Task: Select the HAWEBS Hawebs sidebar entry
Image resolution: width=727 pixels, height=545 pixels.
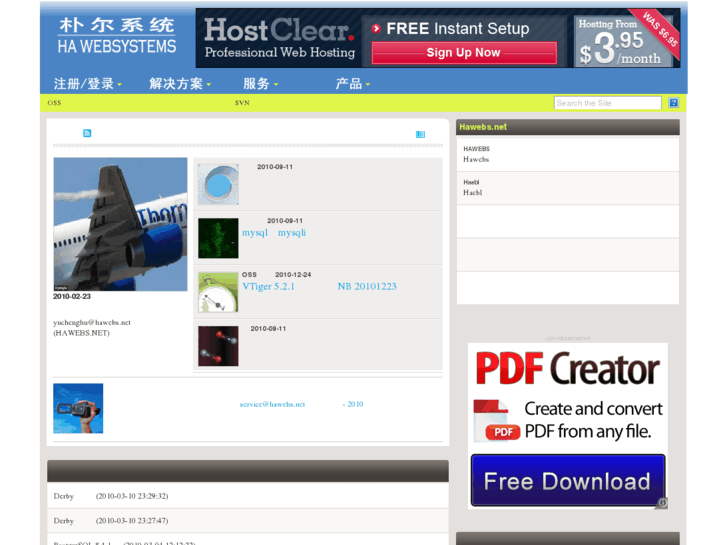Action: point(568,154)
